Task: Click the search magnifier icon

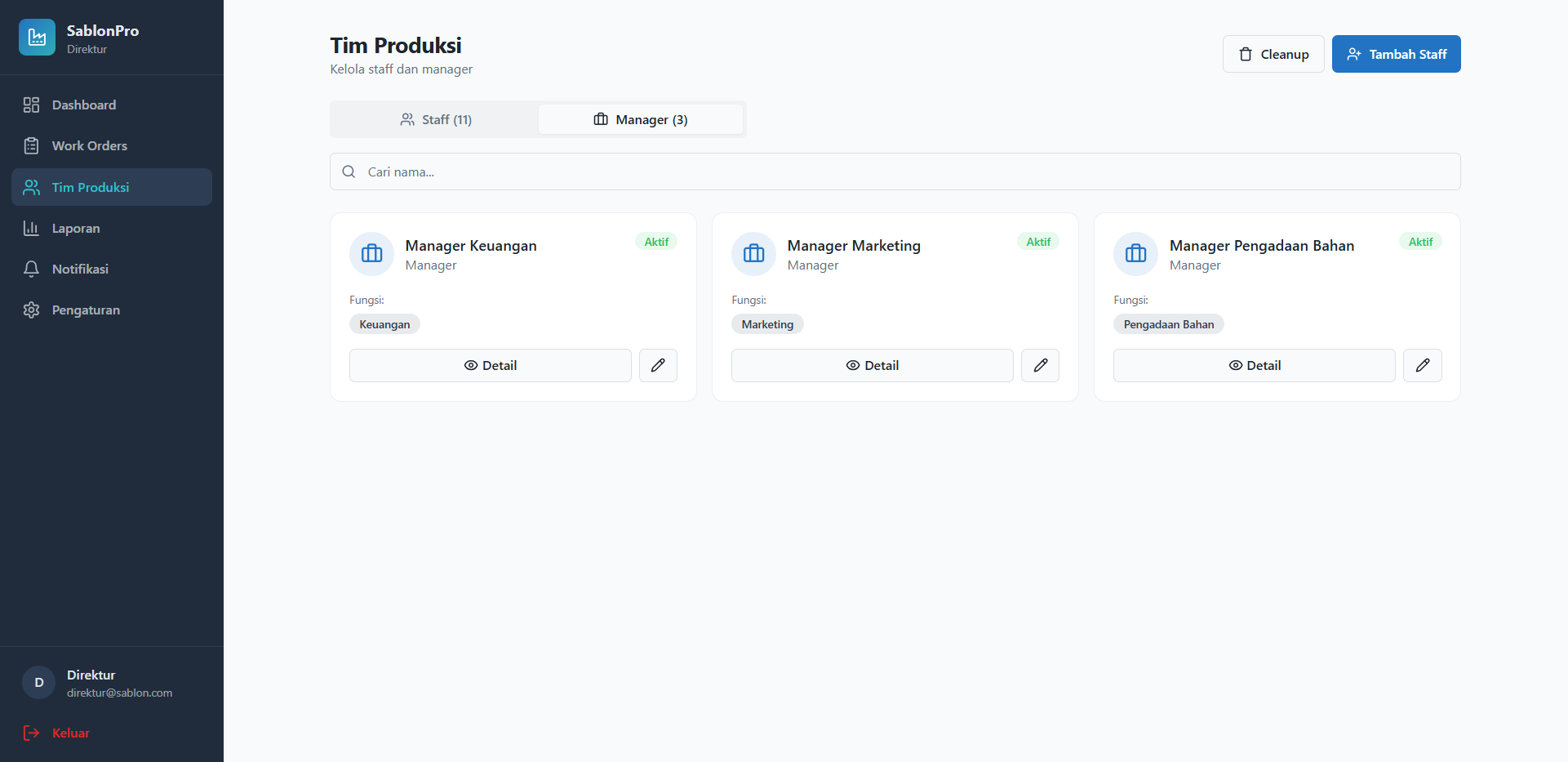Action: [x=349, y=172]
